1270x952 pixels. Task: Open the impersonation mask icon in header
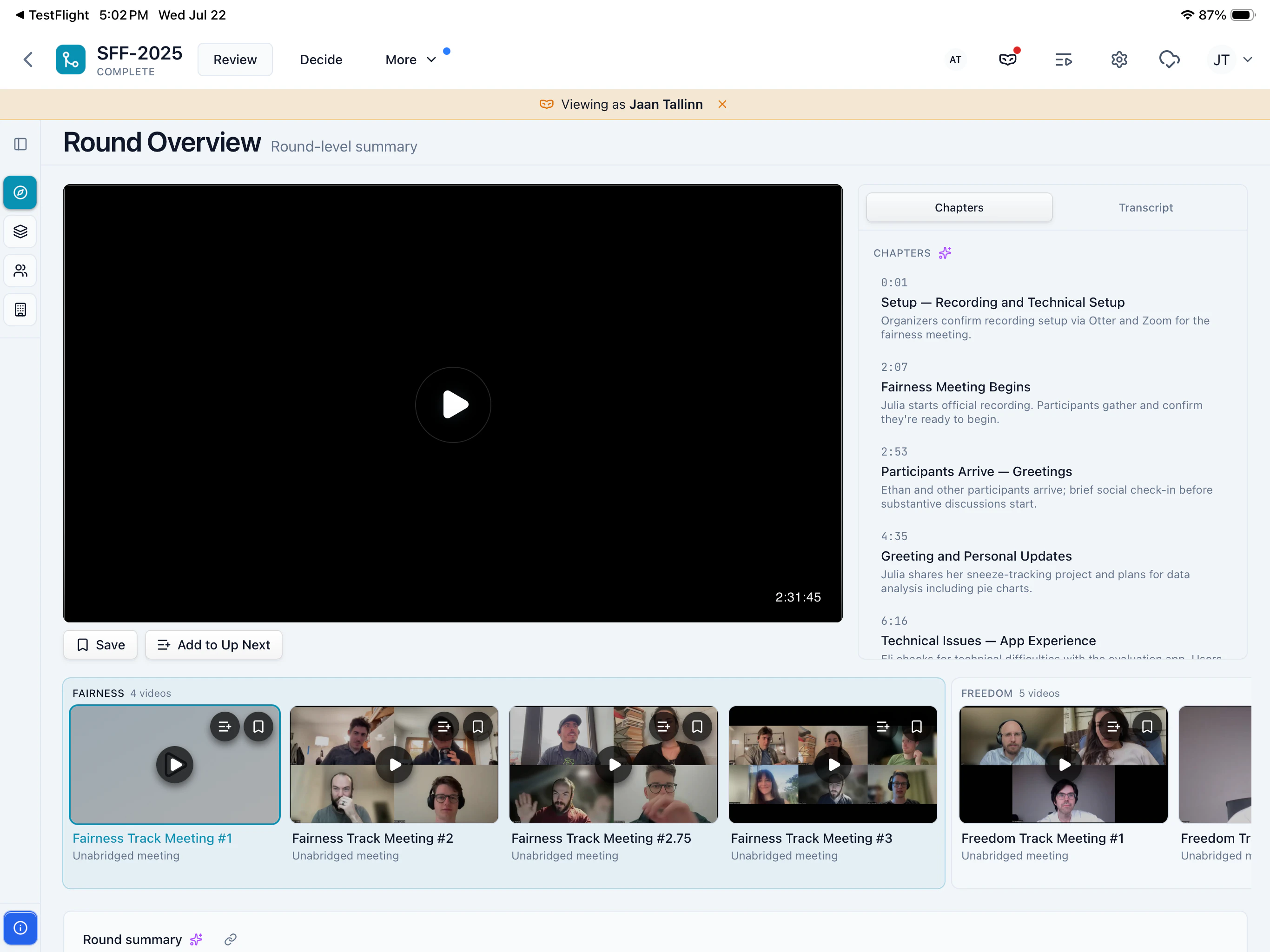pyautogui.click(x=1008, y=59)
